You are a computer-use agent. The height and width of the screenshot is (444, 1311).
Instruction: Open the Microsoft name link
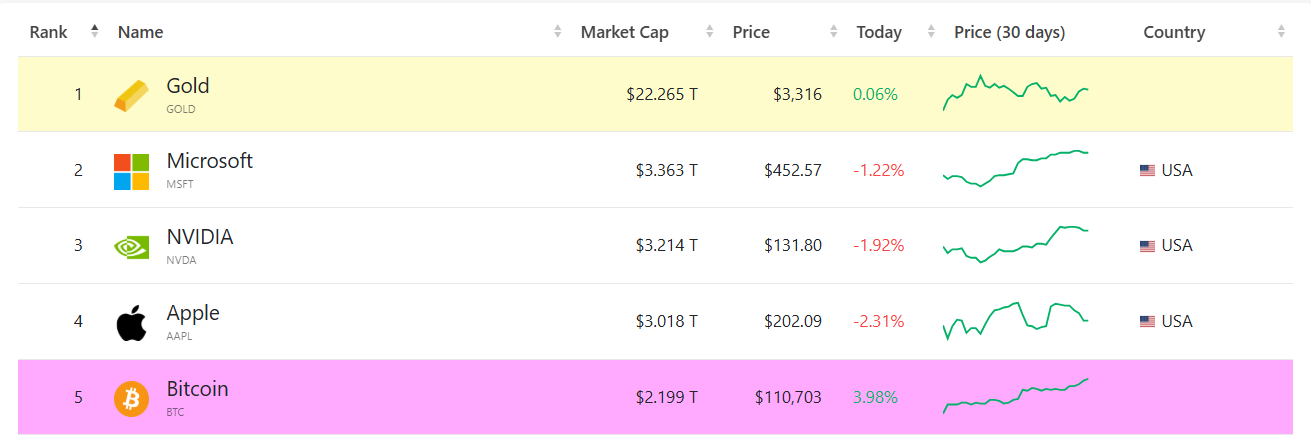click(209, 161)
